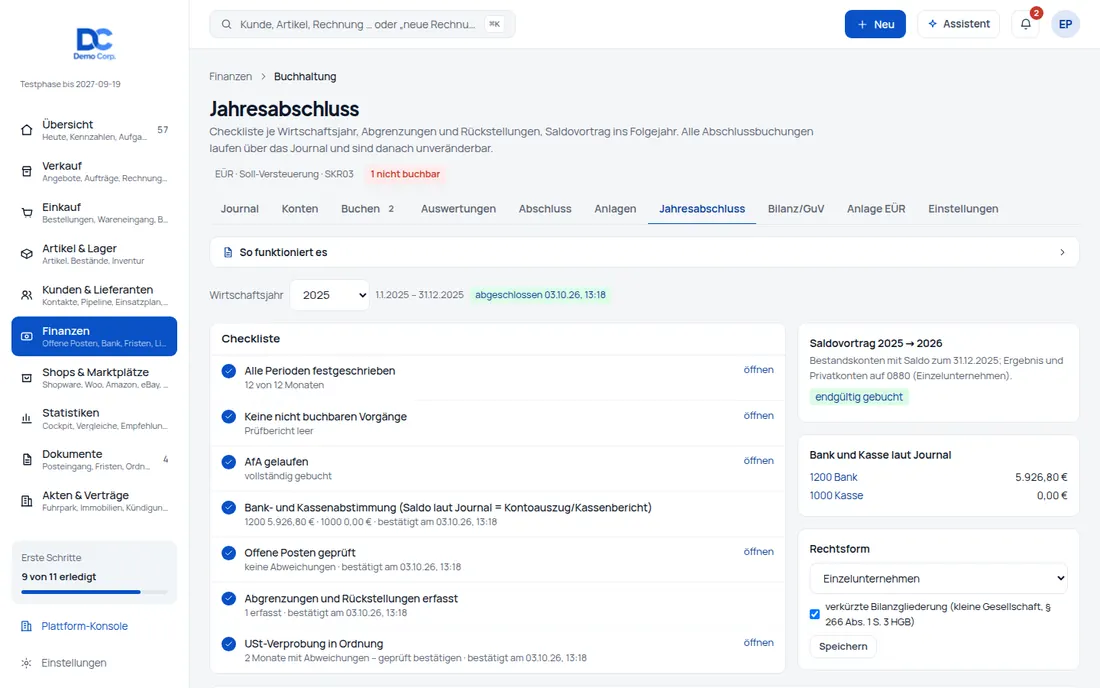Click the checkmark for USt-Verprobung in Ordnung
Viewport: 1100px width, 688px height.
coord(229,644)
